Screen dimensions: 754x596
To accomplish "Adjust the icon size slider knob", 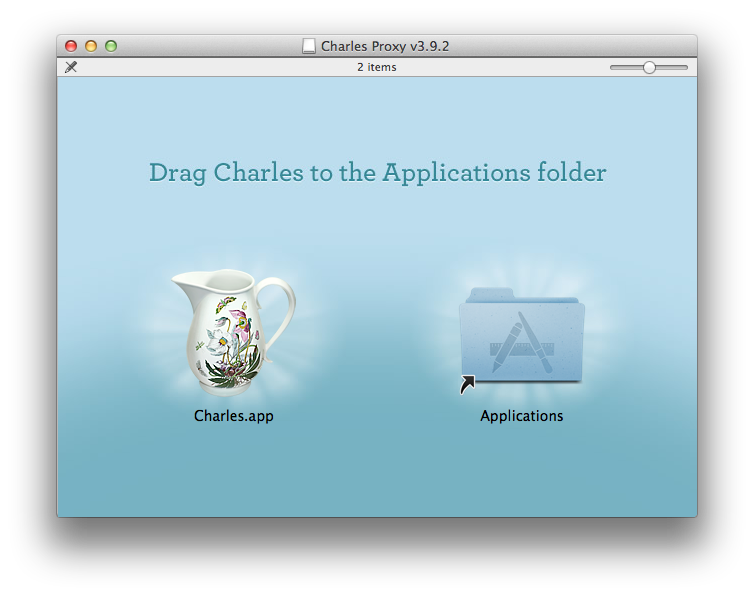I will (x=649, y=67).
